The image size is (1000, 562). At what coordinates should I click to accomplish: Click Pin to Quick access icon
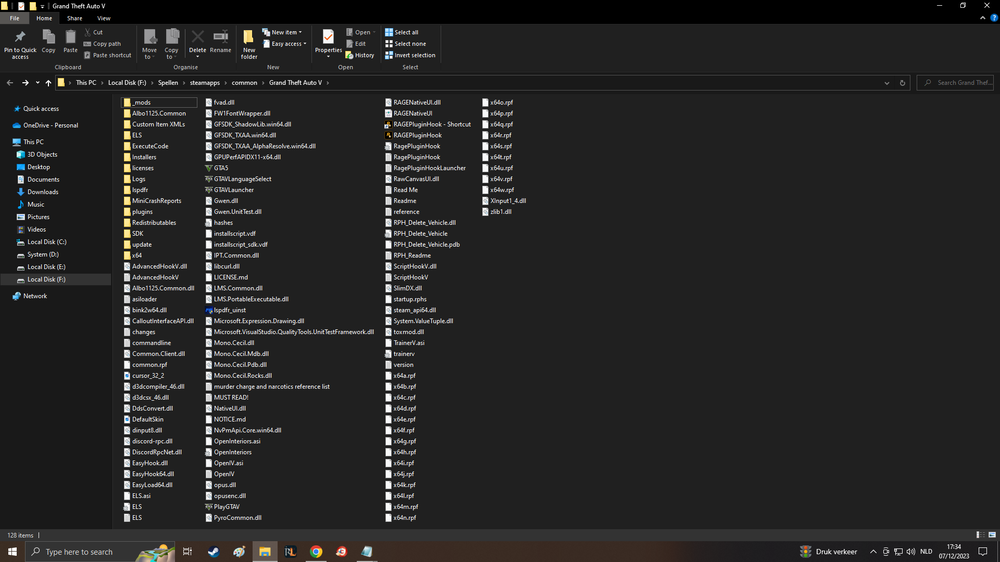pos(20,44)
